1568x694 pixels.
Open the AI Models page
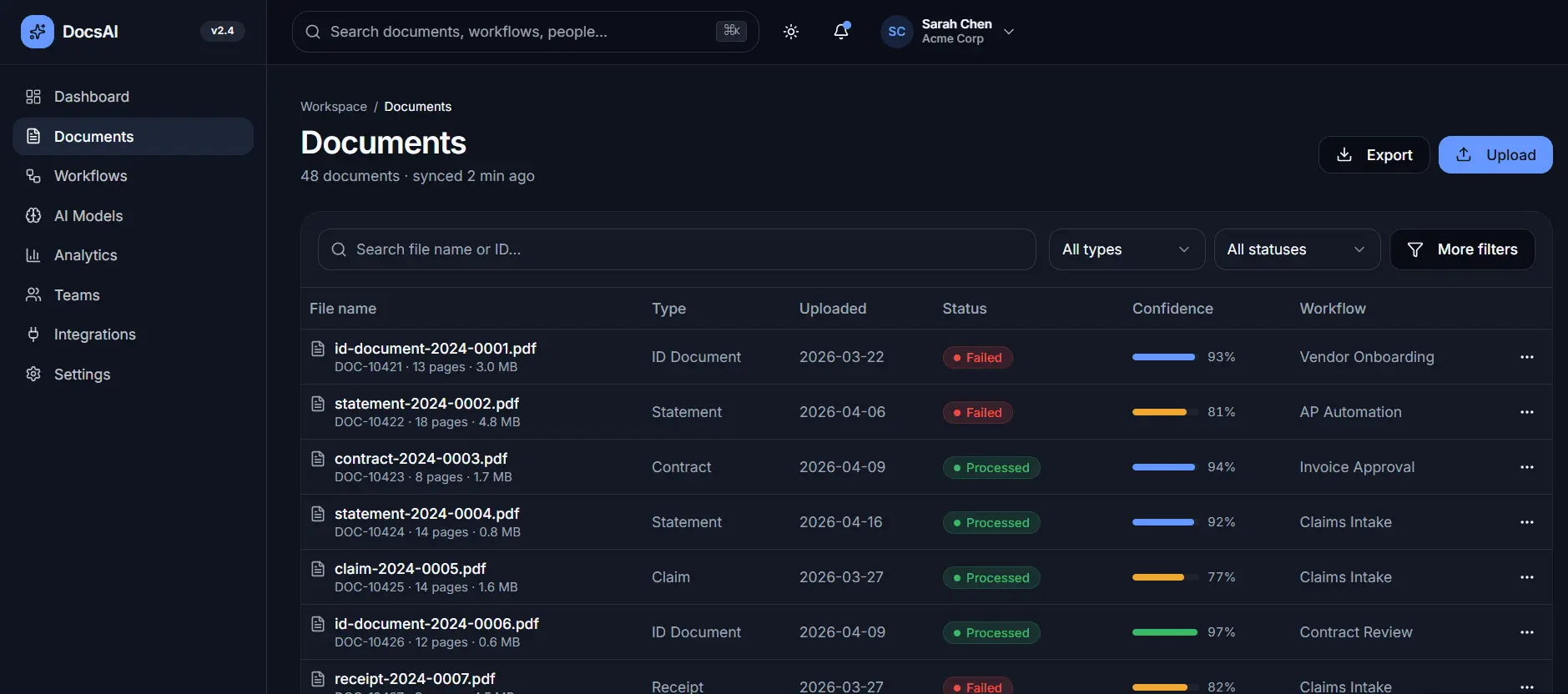[133, 216]
